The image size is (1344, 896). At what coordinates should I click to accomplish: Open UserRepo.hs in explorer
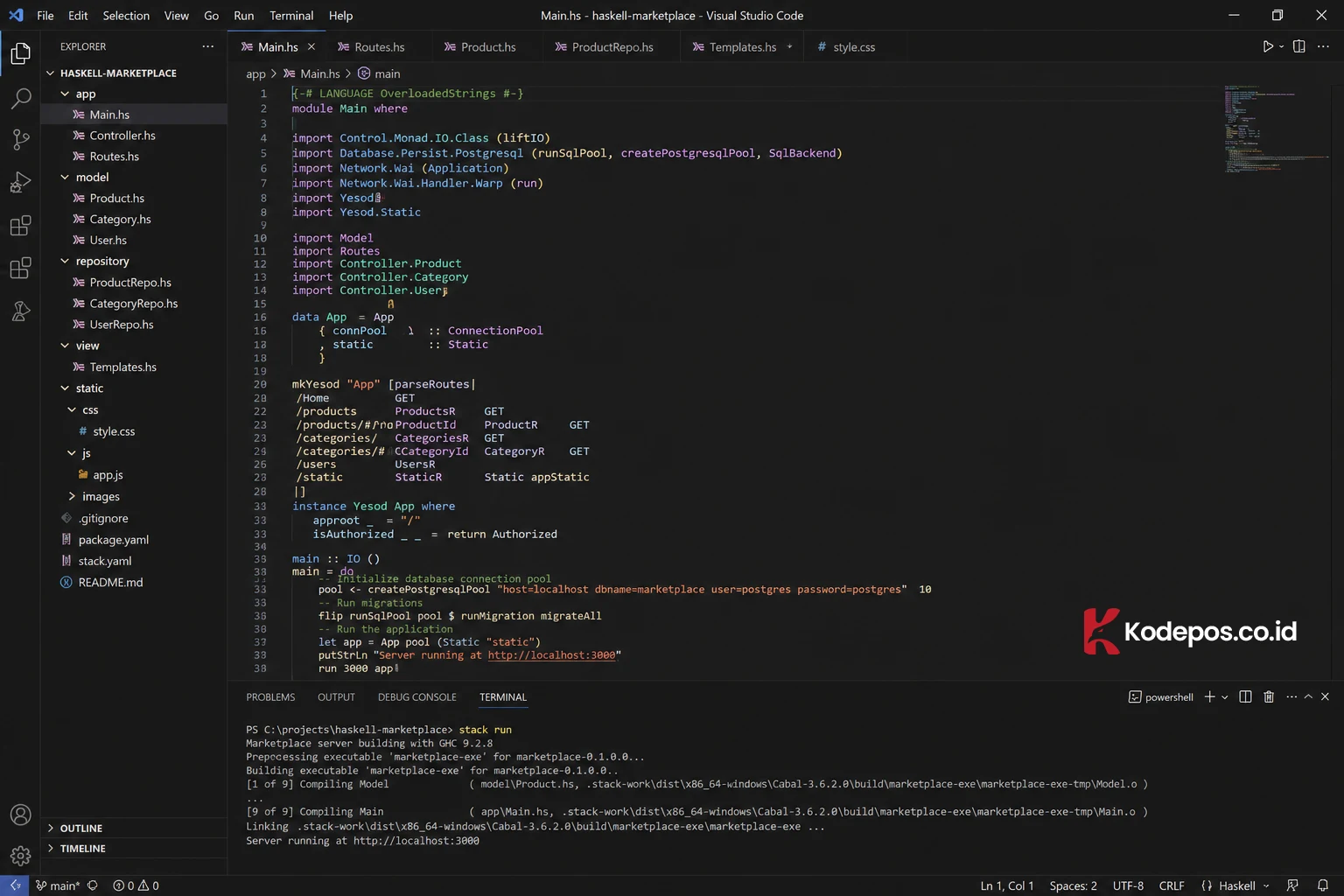pos(122,325)
